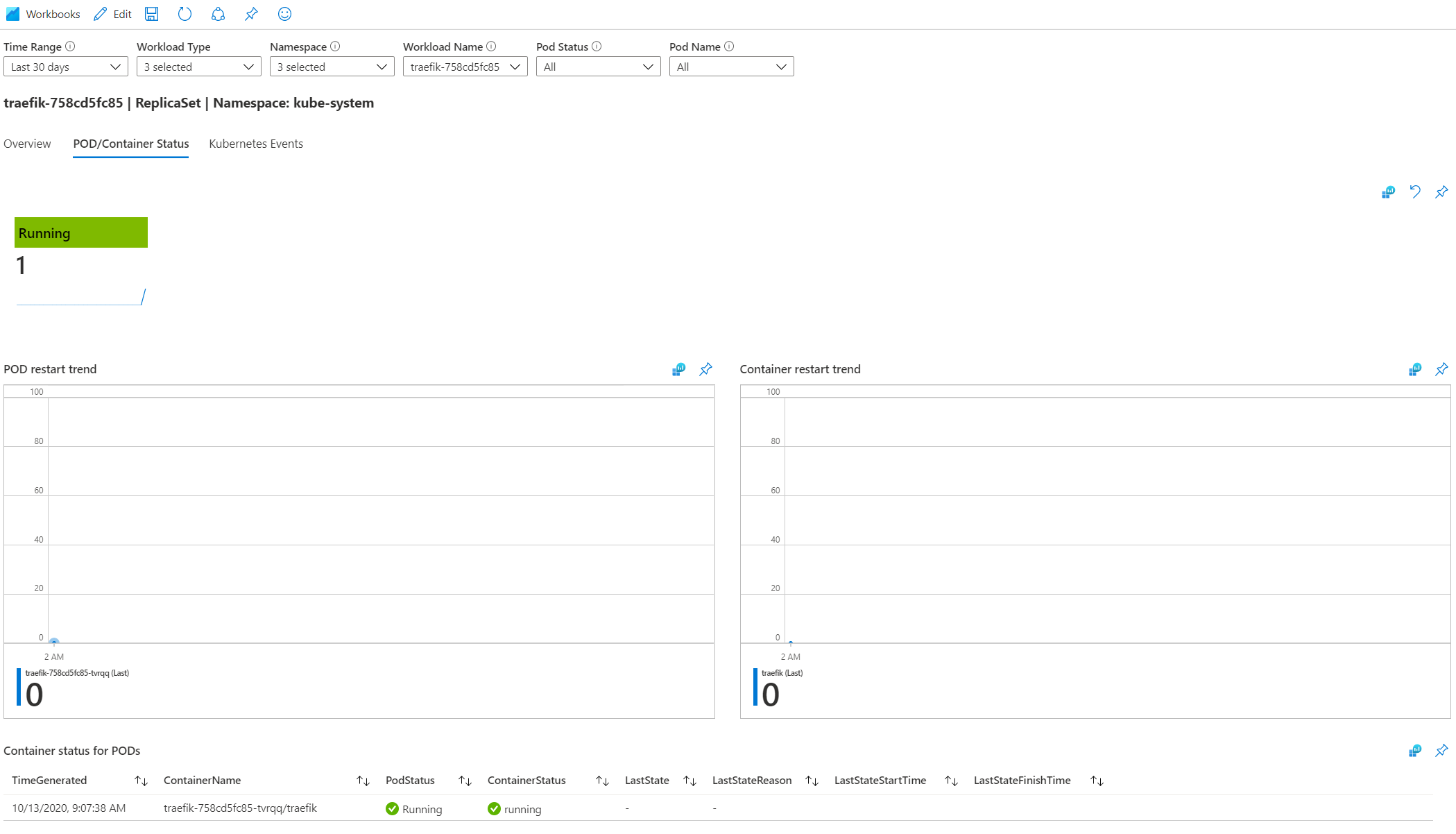Pin the POD restart trend chart
Viewport: 1456px width, 834px height.
coord(705,369)
